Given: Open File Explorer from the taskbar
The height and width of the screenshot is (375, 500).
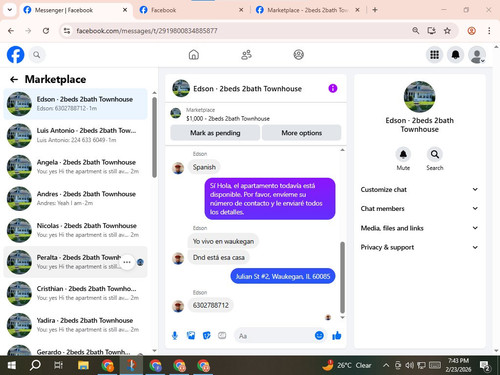Looking at the screenshot, I should [x=83, y=365].
